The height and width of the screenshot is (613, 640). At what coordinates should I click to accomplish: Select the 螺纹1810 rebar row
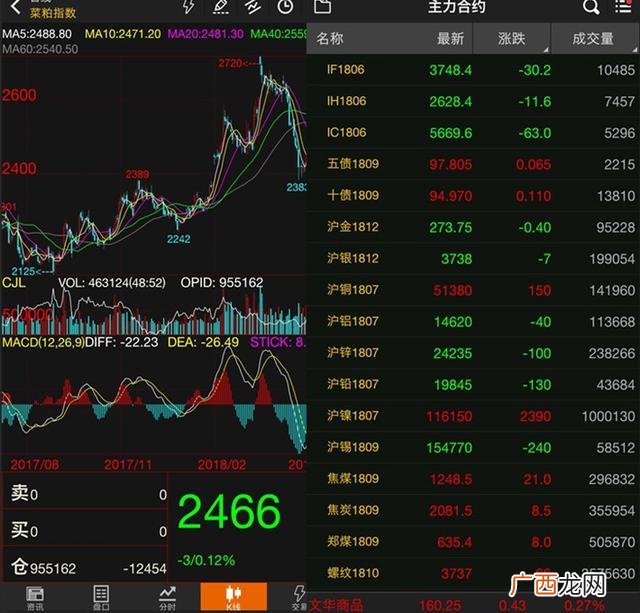coord(473,573)
